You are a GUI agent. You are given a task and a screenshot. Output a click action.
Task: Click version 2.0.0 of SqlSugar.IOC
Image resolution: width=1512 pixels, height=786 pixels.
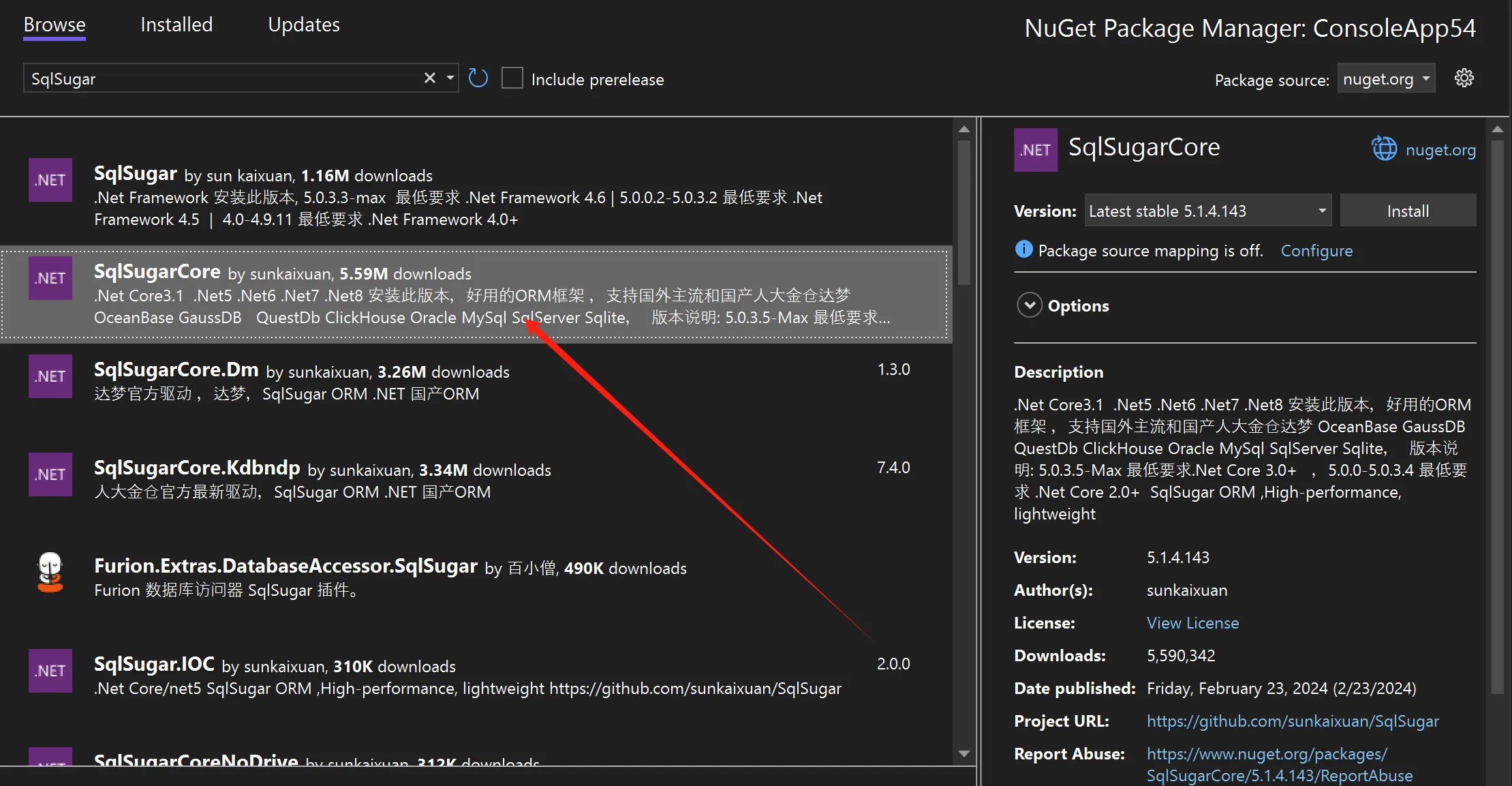893,664
